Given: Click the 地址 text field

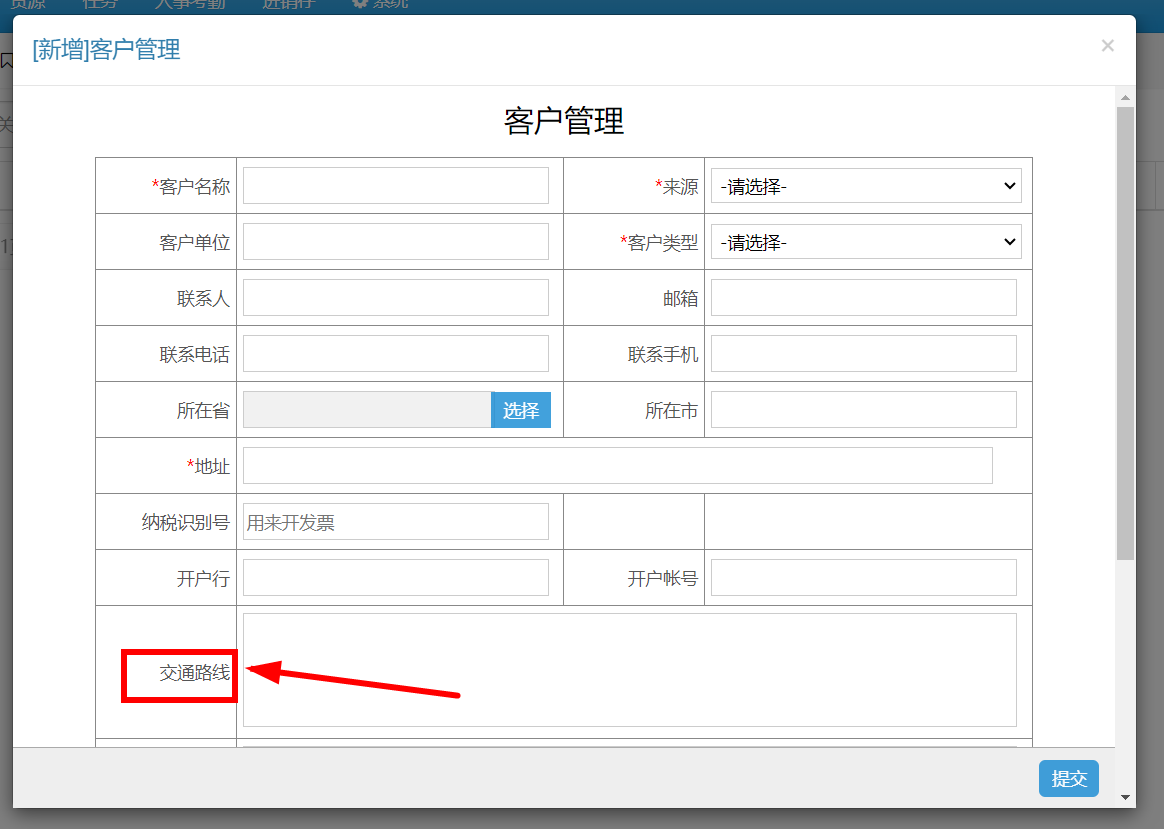Looking at the screenshot, I should coord(618,466).
